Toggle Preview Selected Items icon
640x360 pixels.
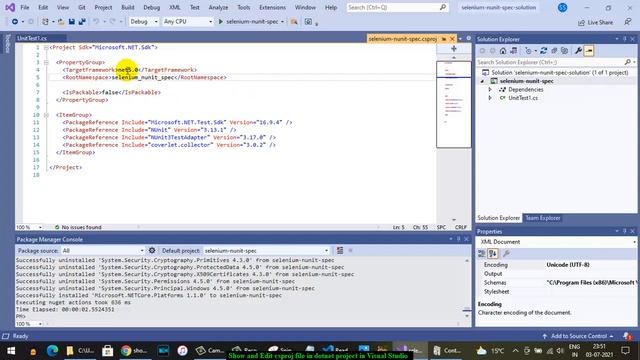(x=589, y=51)
